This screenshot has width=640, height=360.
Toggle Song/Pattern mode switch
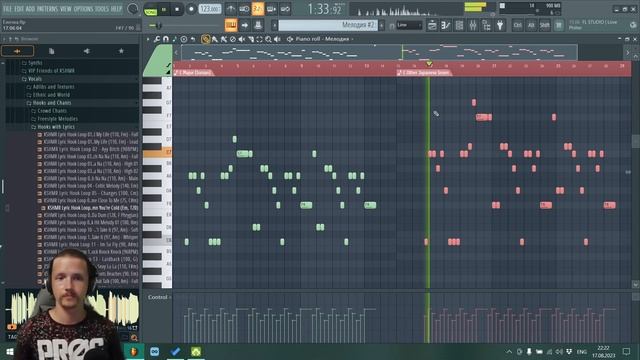(x=151, y=9)
